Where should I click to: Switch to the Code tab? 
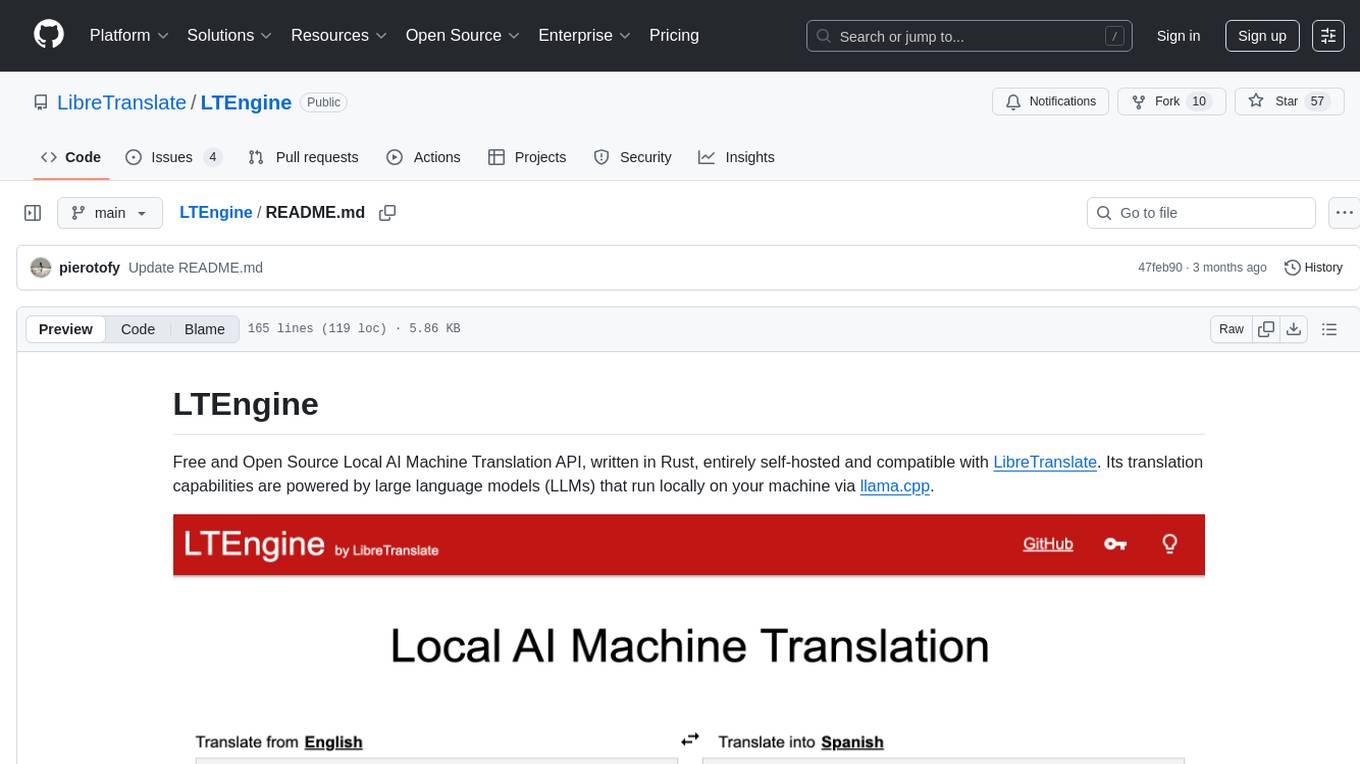71,157
